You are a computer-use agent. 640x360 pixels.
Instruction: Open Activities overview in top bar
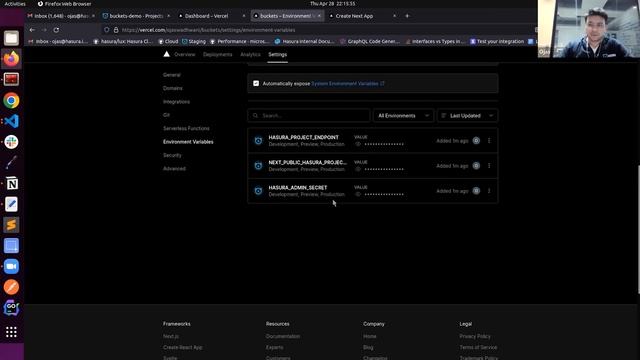(15, 4)
